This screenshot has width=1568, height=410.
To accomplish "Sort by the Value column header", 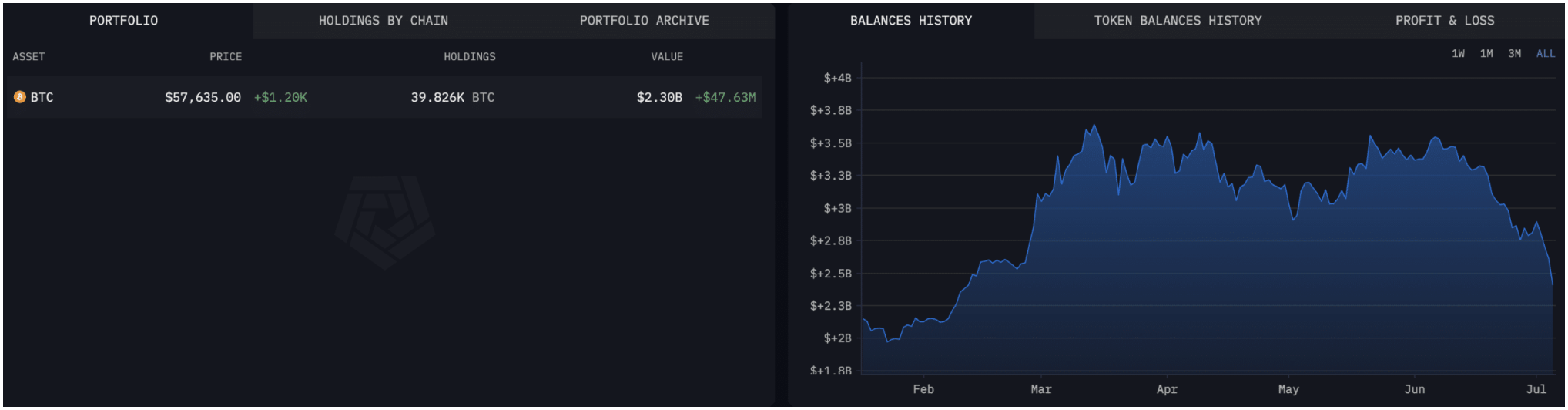I will (667, 57).
